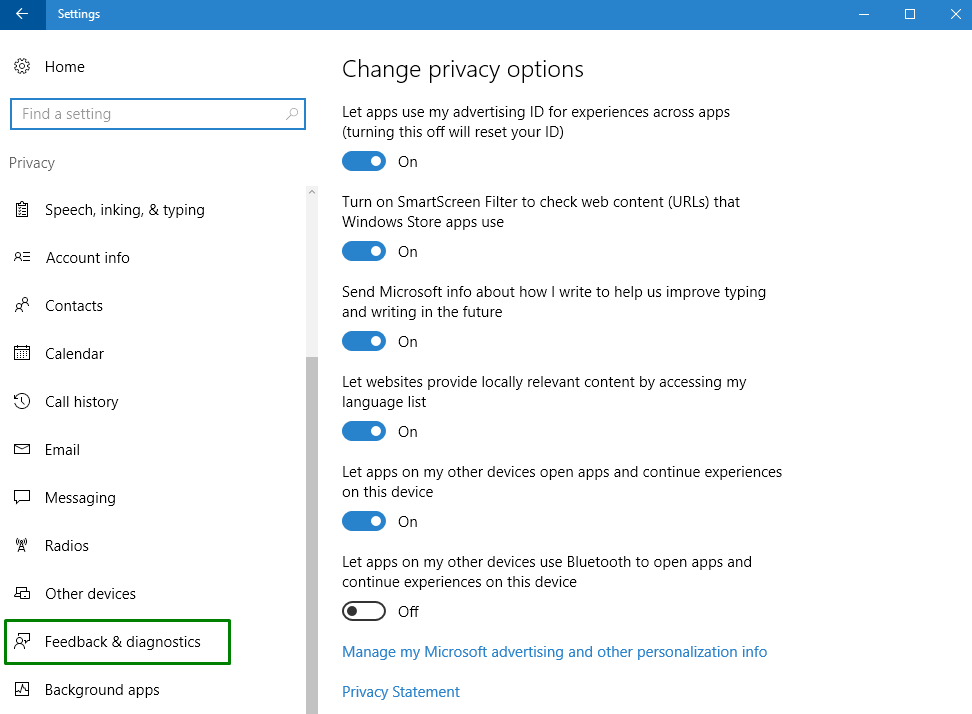The height and width of the screenshot is (714, 972).
Task: Disable the SmartScreen Filter toggle
Action: pyautogui.click(x=364, y=252)
